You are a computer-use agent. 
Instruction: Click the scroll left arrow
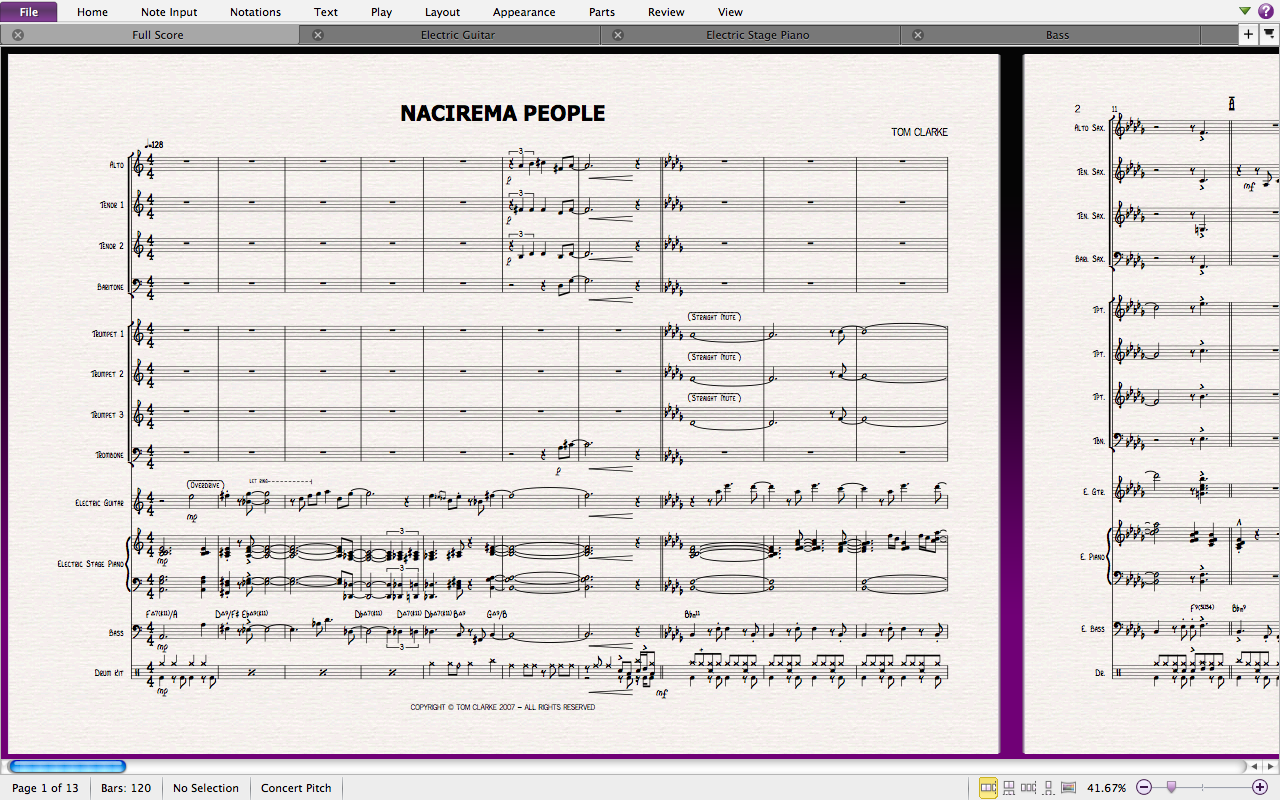click(x=1255, y=766)
